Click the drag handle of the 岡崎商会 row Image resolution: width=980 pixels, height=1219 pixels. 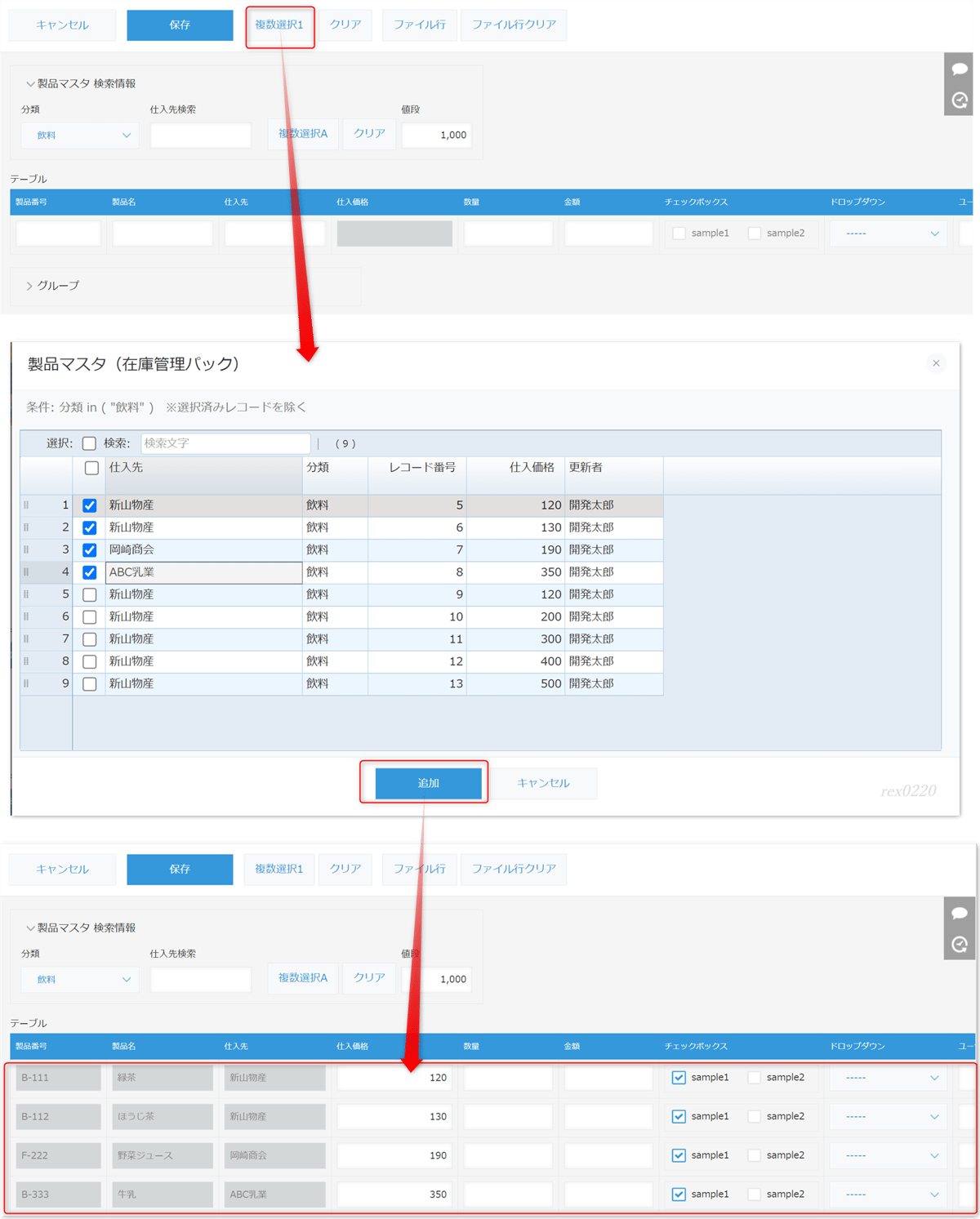pyautogui.click(x=26, y=549)
